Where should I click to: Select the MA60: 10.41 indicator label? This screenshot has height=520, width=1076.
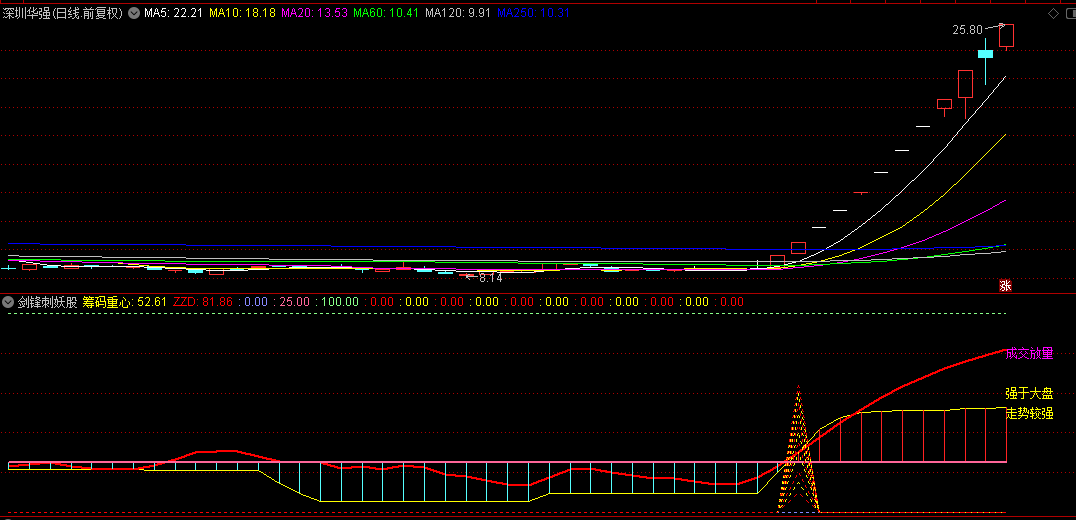(385, 13)
